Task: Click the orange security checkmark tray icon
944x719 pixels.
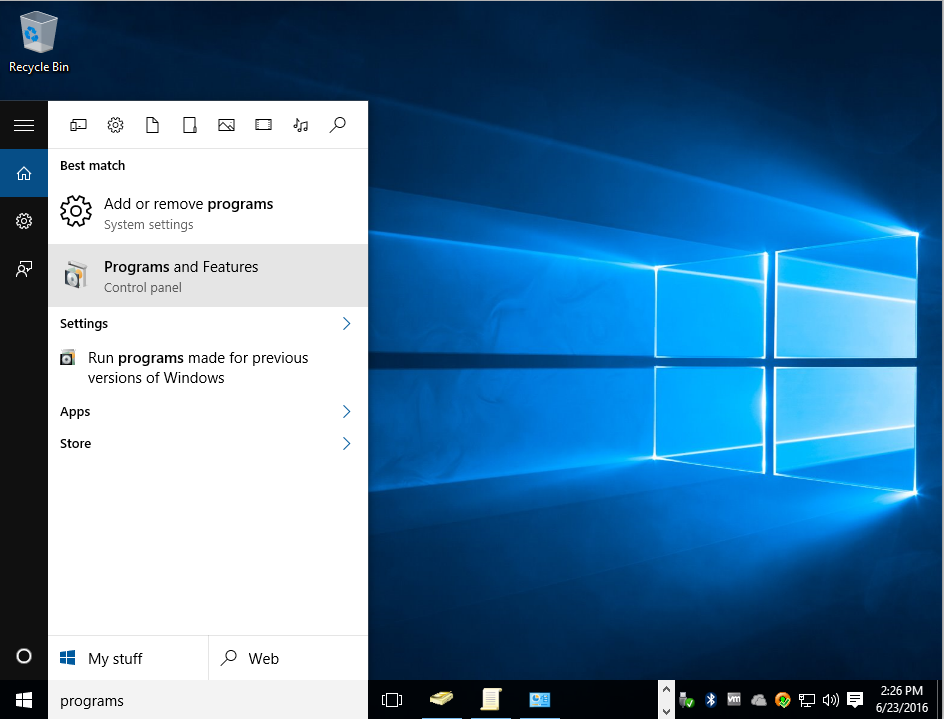Action: tap(783, 700)
